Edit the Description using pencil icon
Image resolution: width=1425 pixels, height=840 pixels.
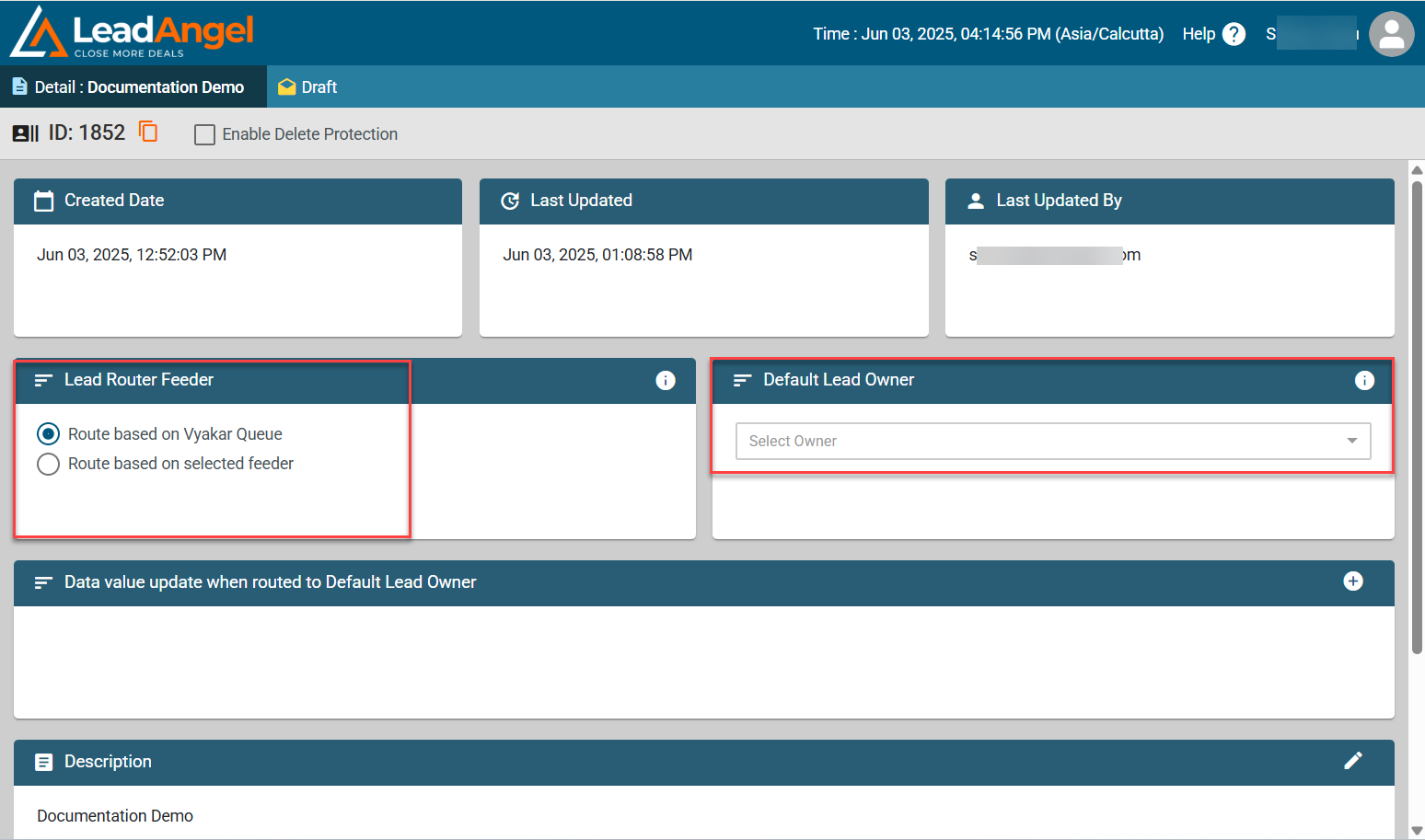[x=1352, y=761]
